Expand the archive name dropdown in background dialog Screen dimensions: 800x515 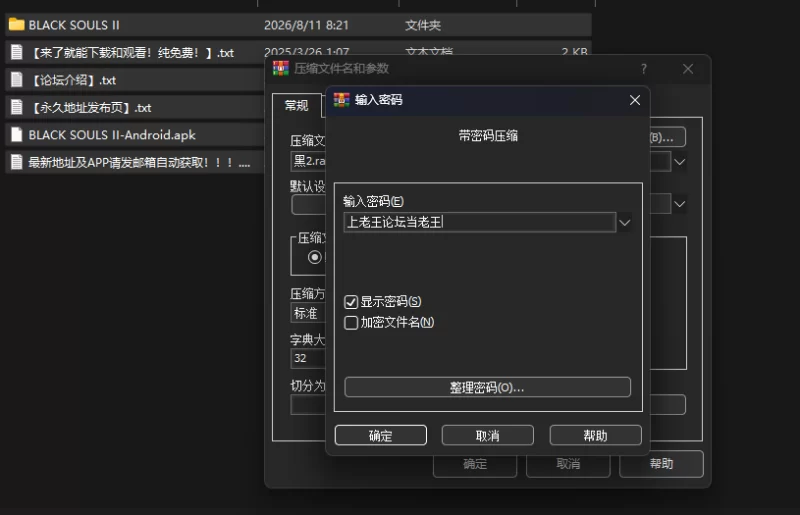(680, 162)
